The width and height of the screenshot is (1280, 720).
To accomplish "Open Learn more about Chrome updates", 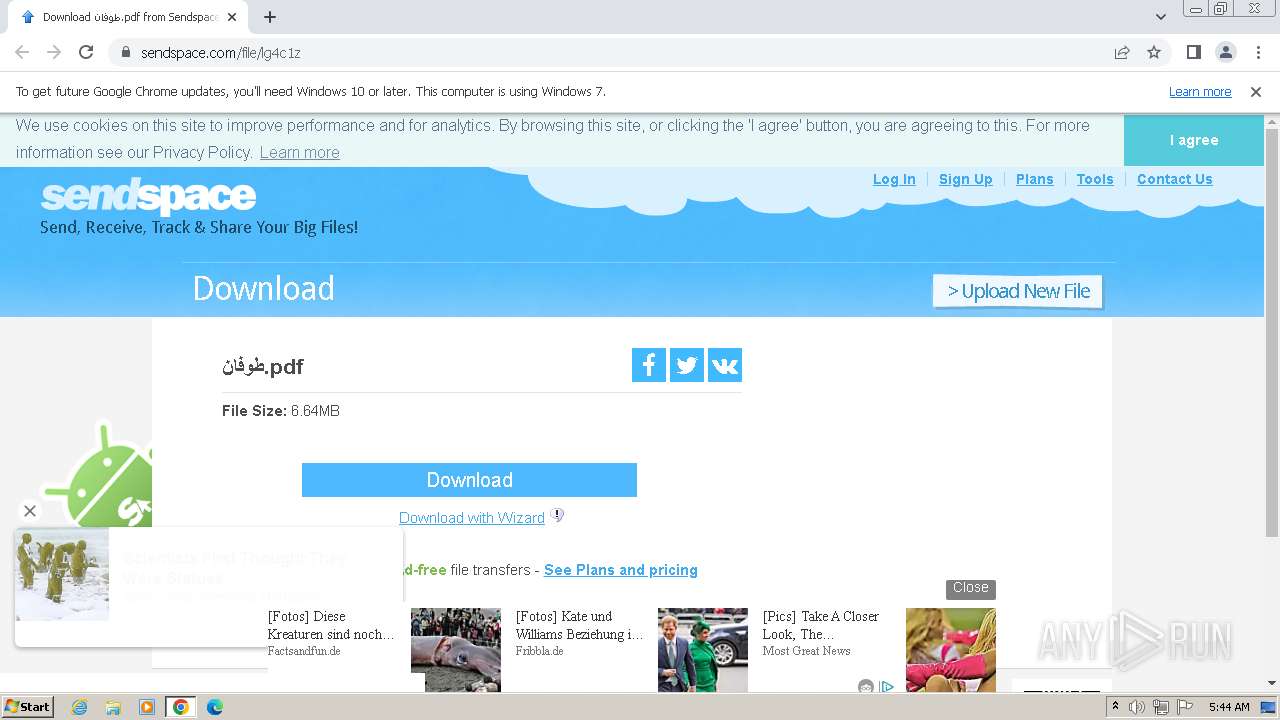I will pyautogui.click(x=1200, y=92).
